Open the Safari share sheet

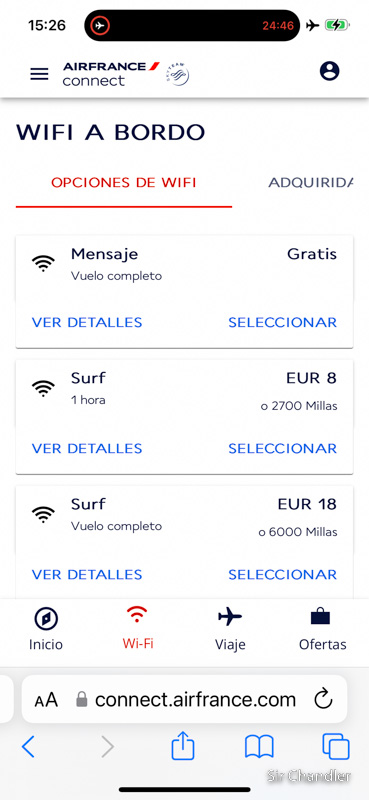pos(183,747)
